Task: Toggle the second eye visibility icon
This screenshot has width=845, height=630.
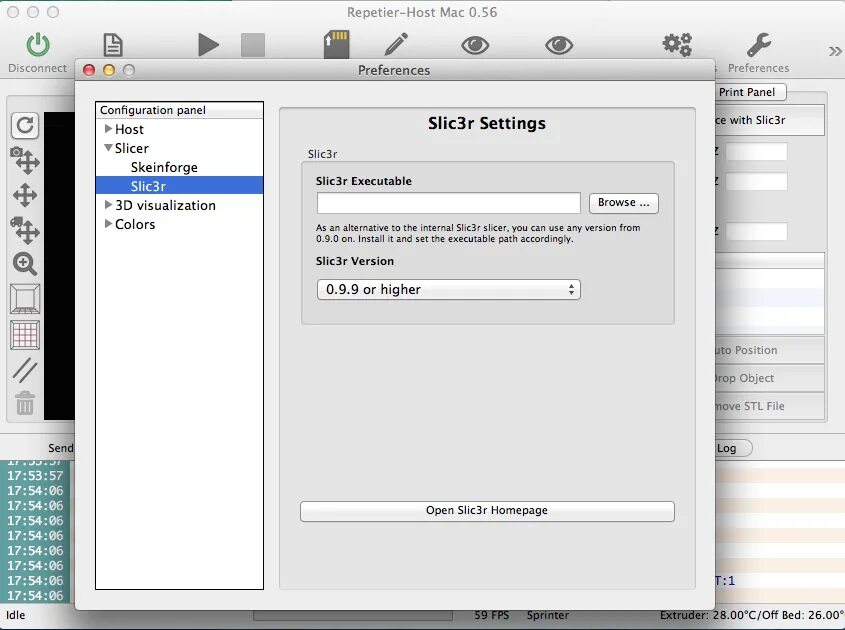Action: [x=559, y=45]
